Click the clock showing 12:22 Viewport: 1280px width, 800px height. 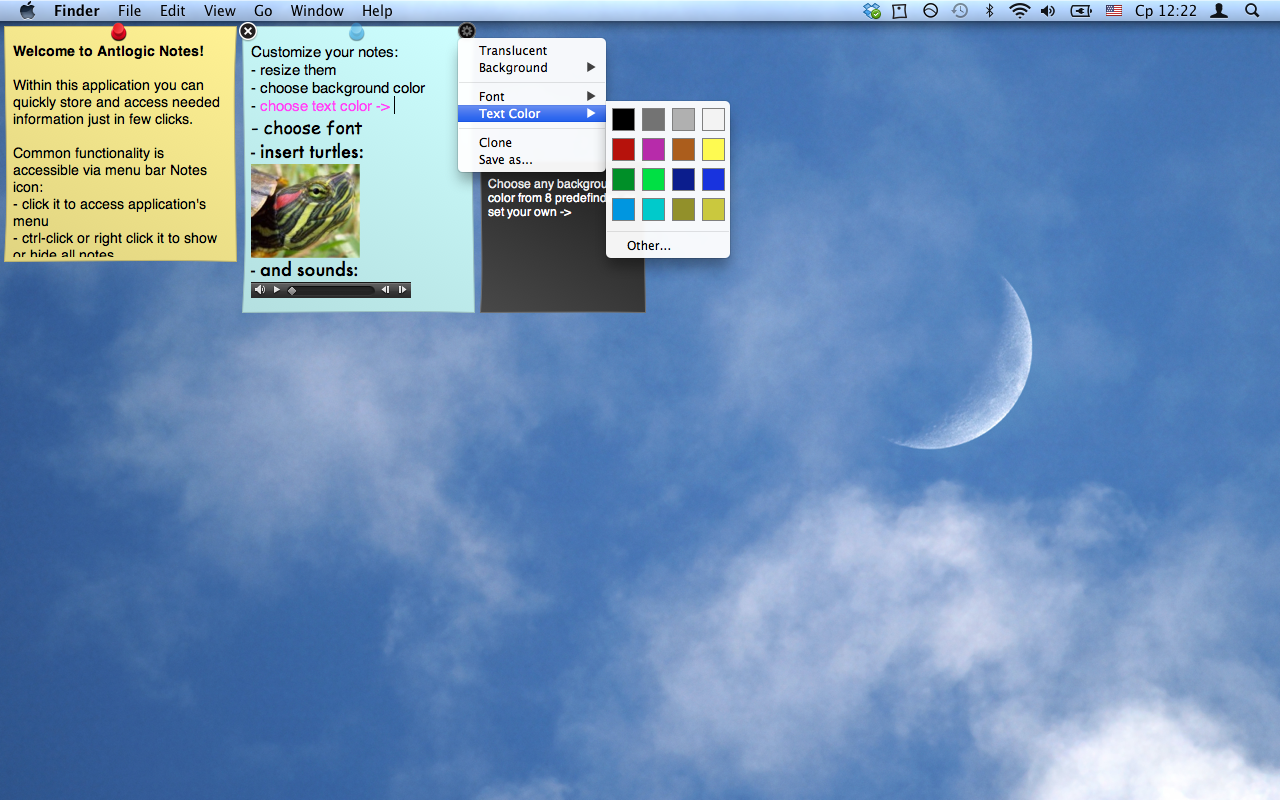[1166, 11]
